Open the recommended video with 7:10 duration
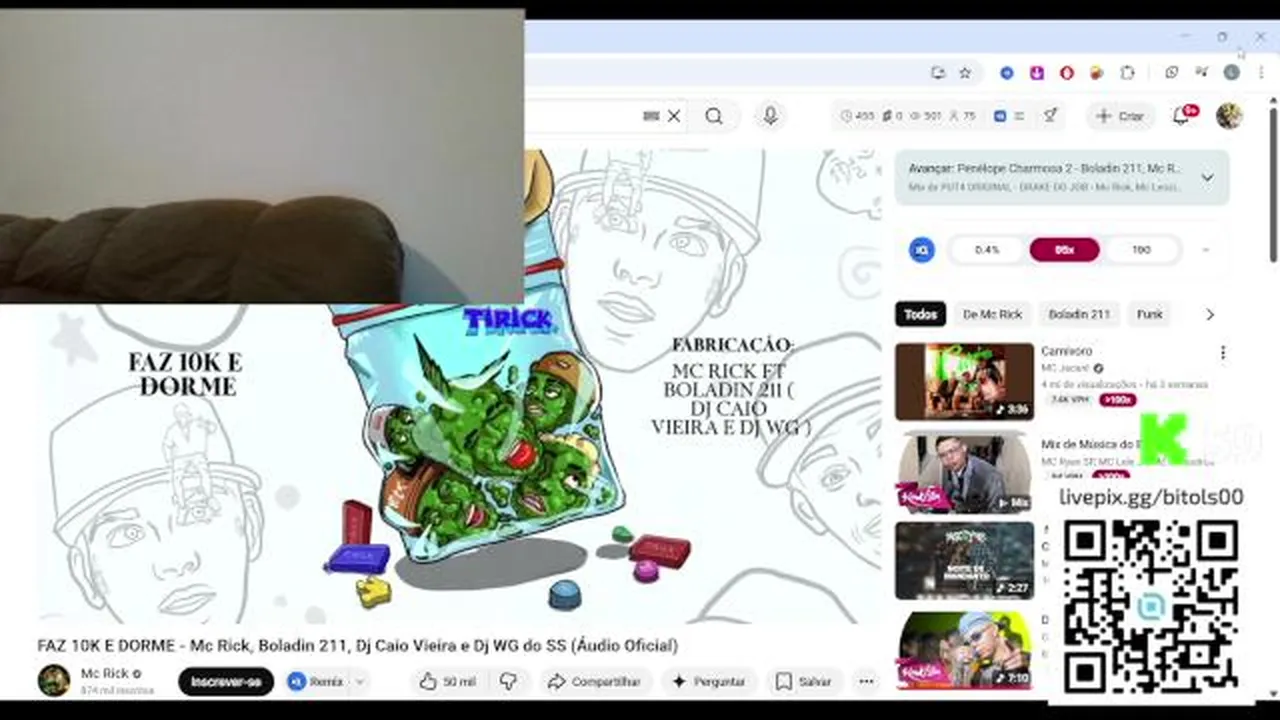Viewport: 1280px width, 720px height. (x=964, y=650)
